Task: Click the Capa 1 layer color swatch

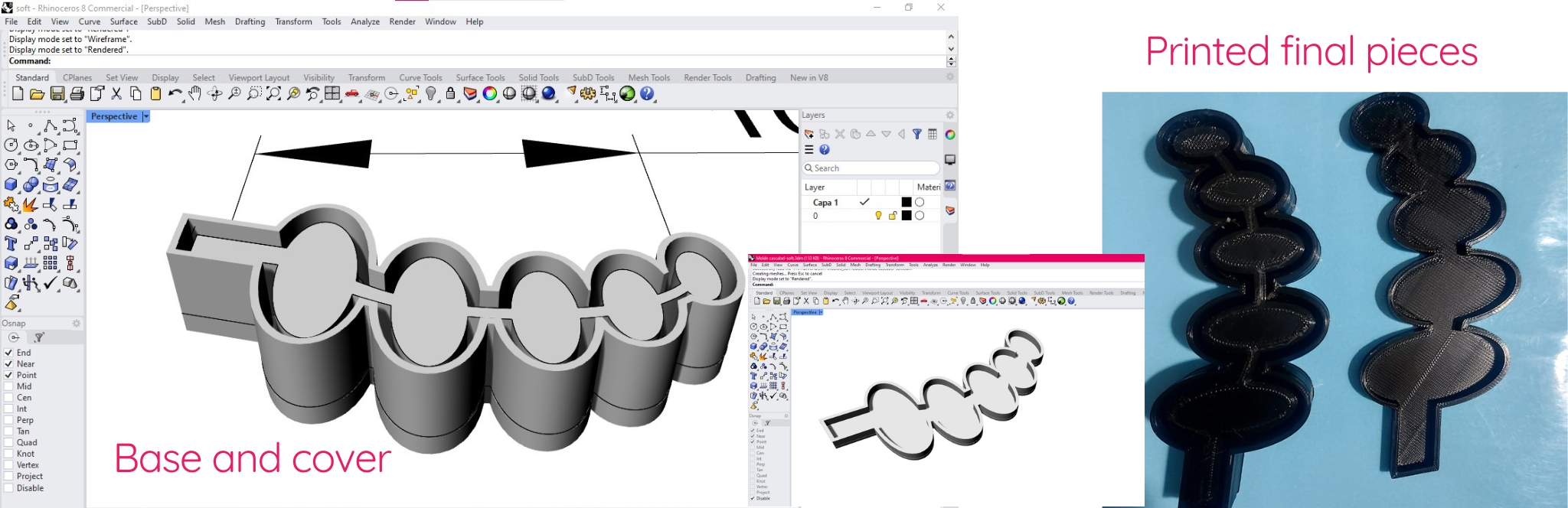Action: coord(906,202)
